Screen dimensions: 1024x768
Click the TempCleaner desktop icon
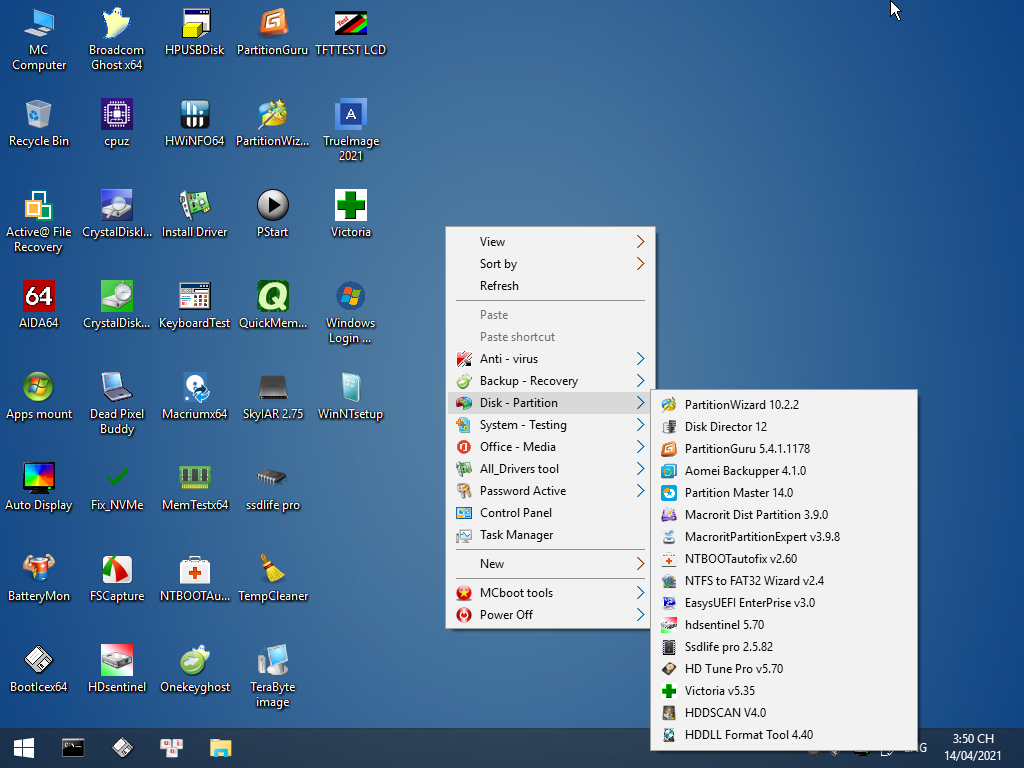[x=272, y=578]
